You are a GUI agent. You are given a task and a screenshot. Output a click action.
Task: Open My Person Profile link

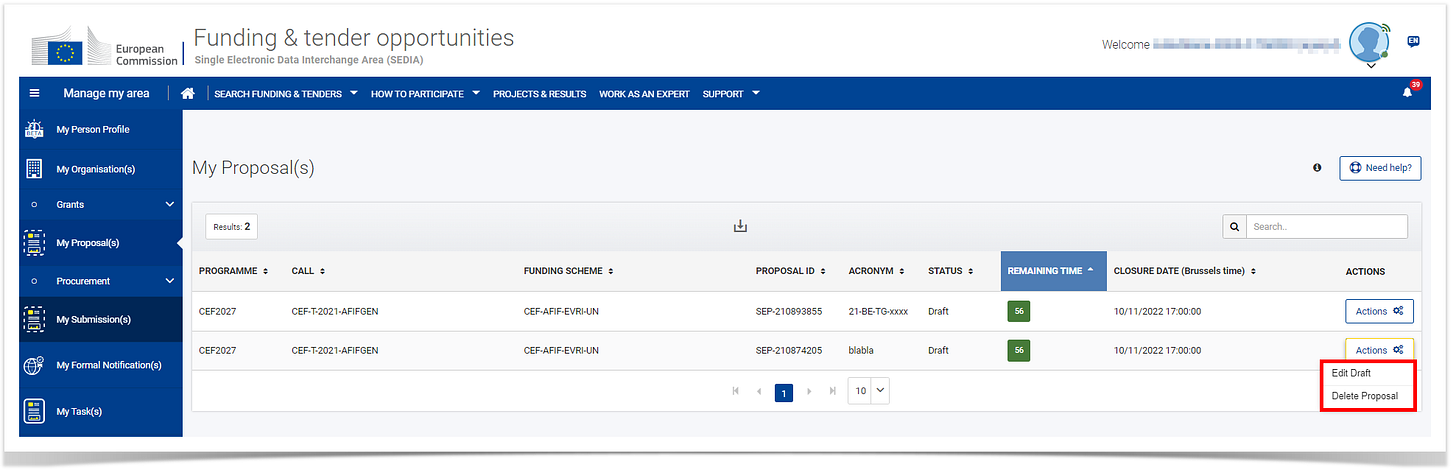point(93,130)
